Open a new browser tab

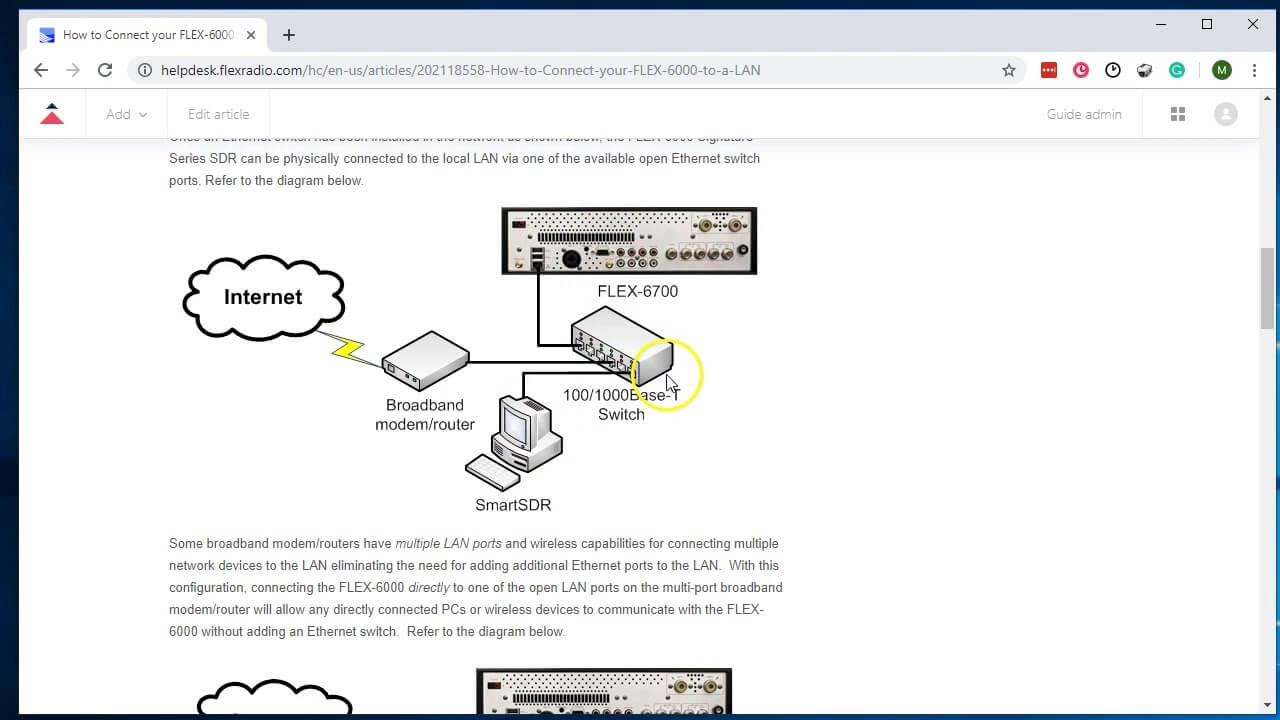(289, 35)
